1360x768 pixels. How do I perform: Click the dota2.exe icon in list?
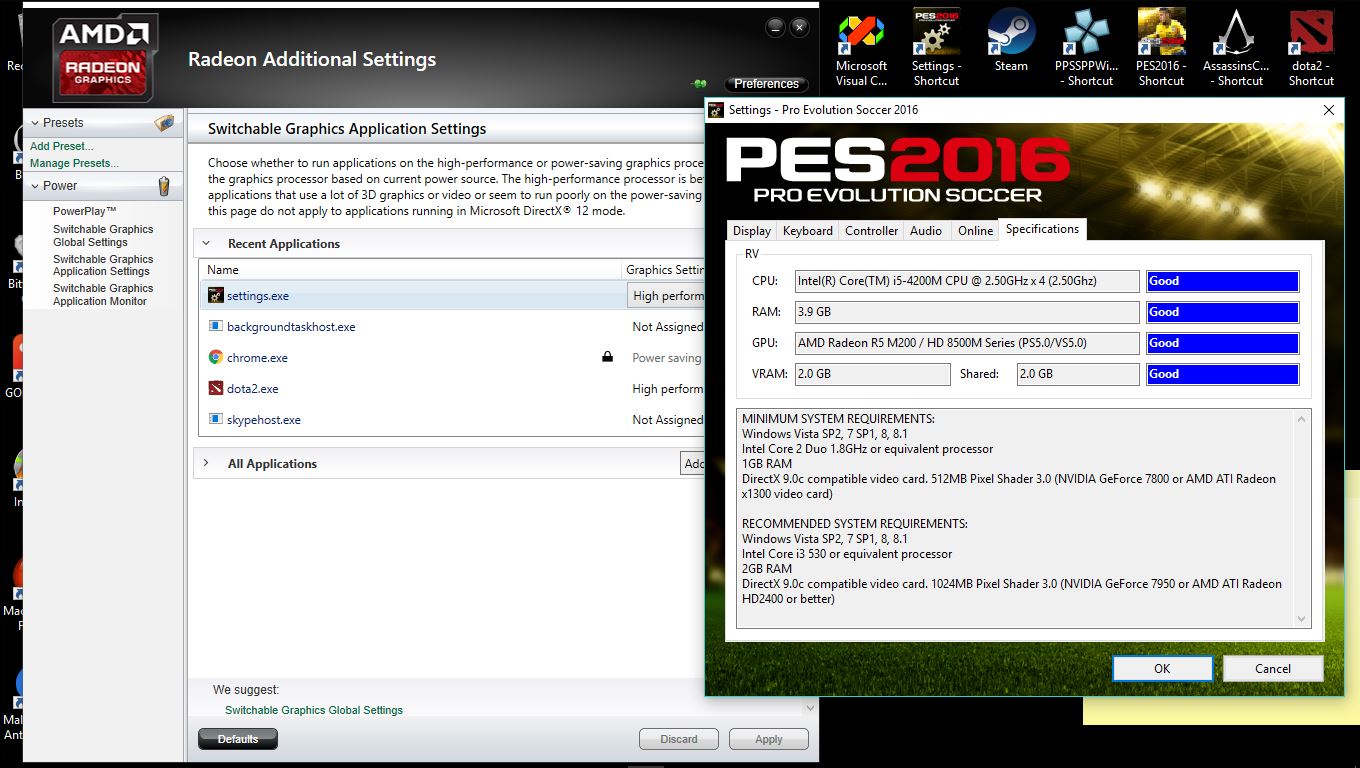tap(215, 388)
